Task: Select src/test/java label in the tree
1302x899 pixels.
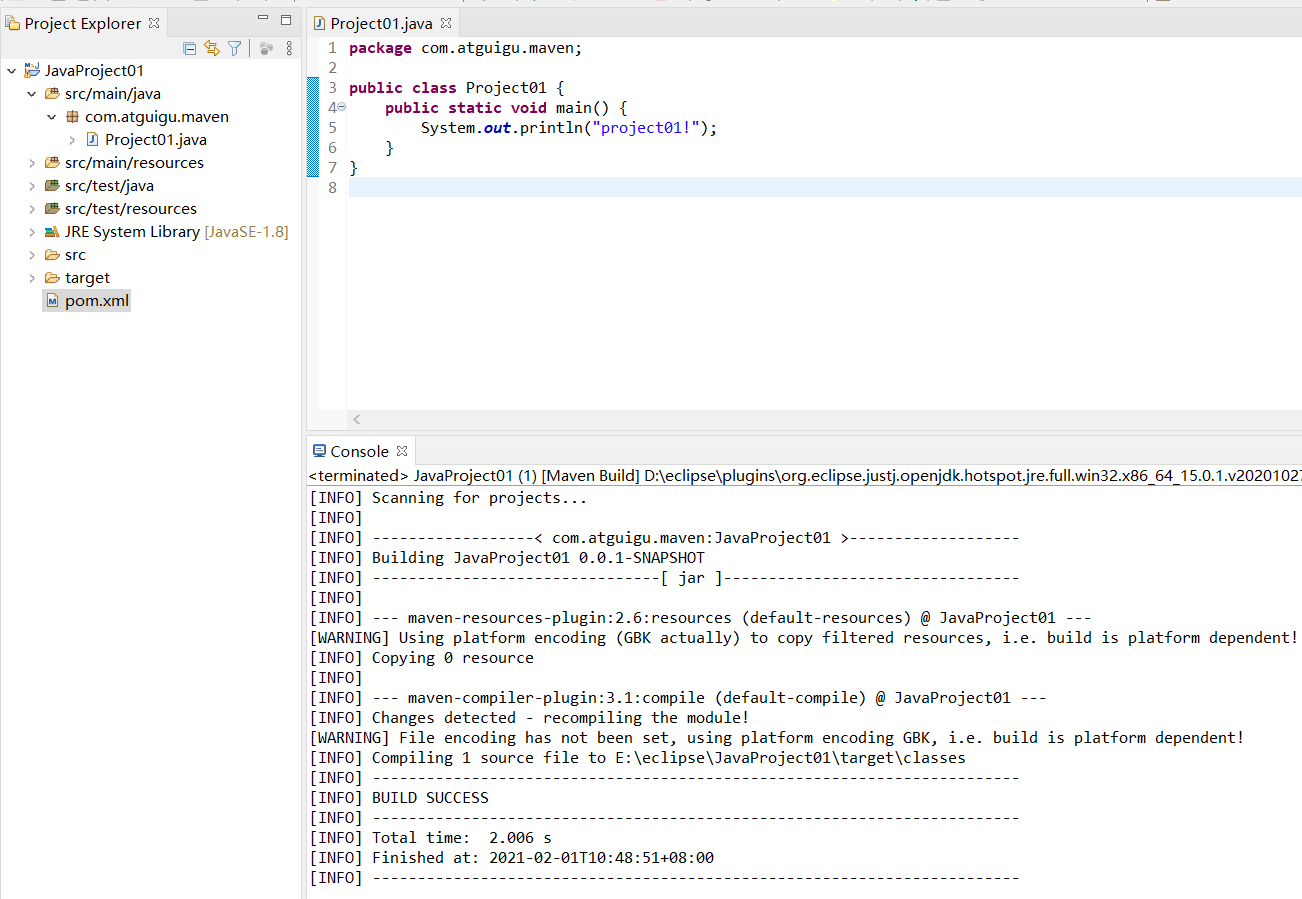Action: (x=109, y=186)
